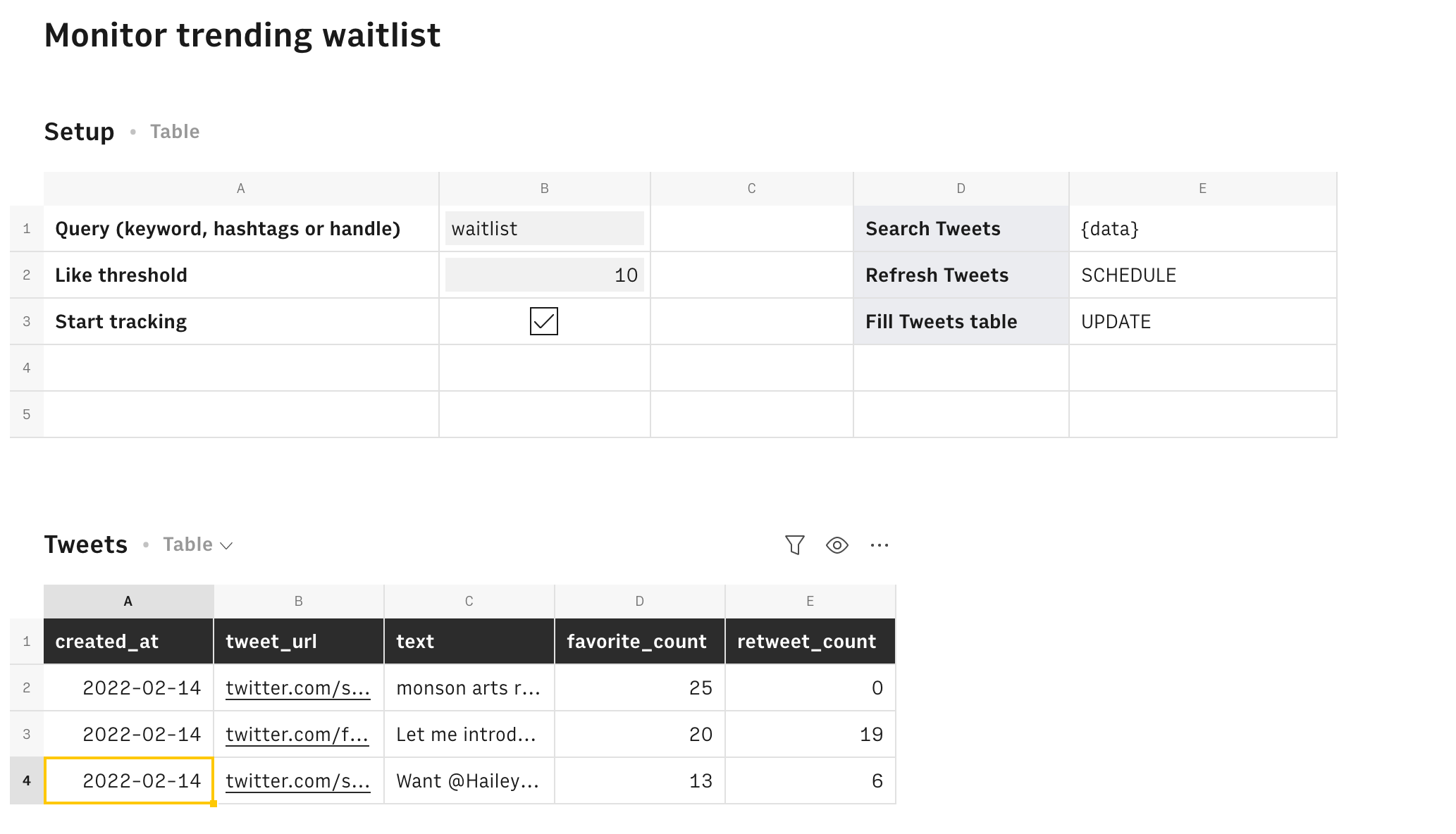The image size is (1456, 834).
Task: Open the Tweets table more options menu
Action: 879,545
